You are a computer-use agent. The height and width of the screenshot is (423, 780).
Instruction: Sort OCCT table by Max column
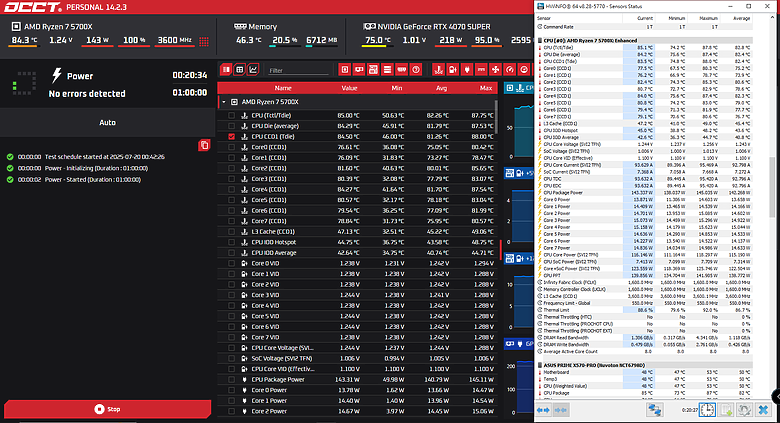(486, 88)
